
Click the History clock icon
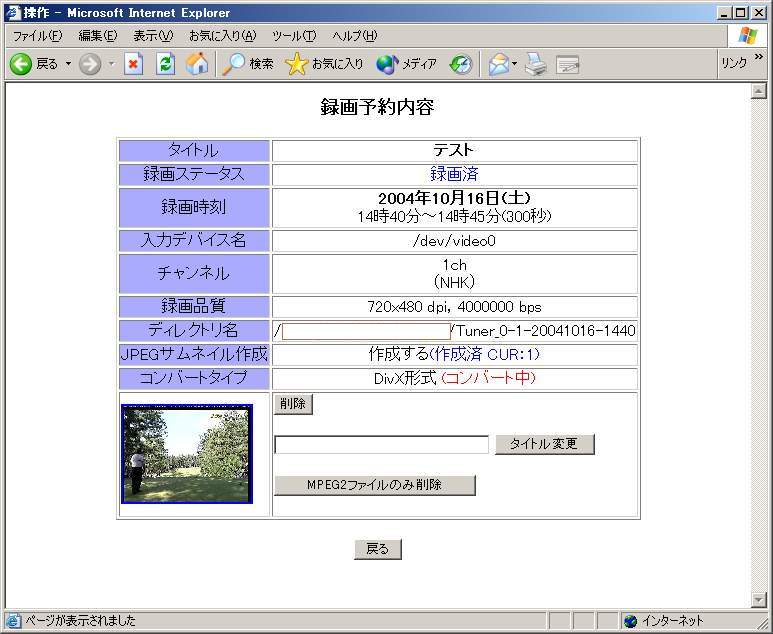(x=460, y=64)
